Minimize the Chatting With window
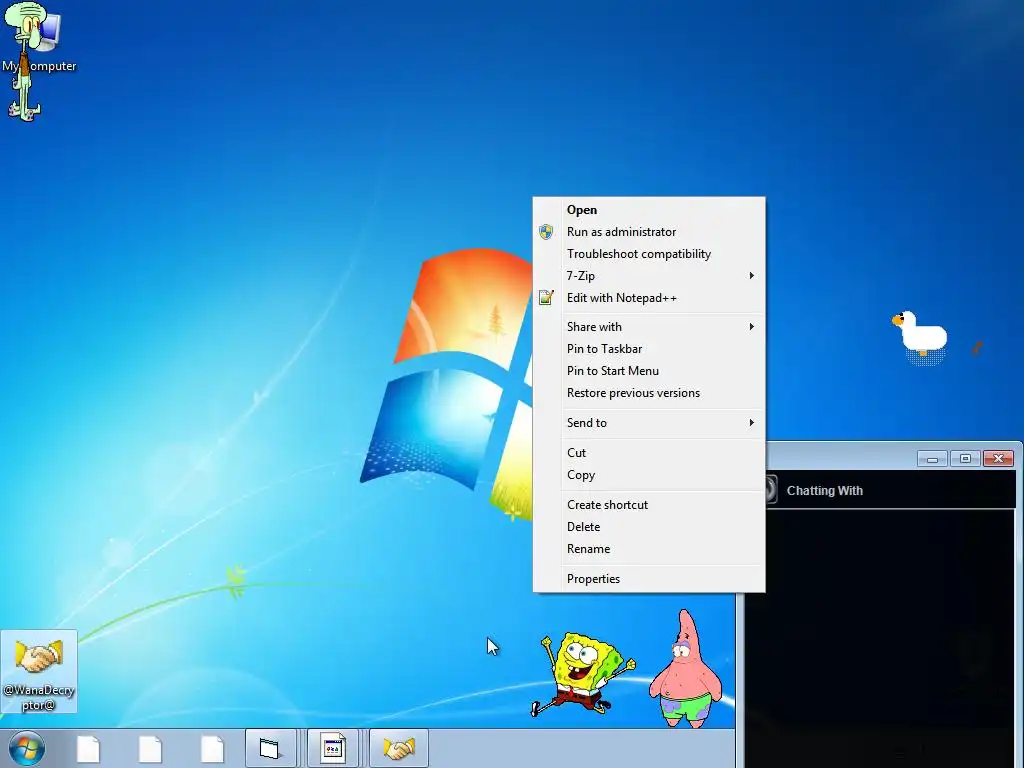The width and height of the screenshot is (1024, 768). 932,459
